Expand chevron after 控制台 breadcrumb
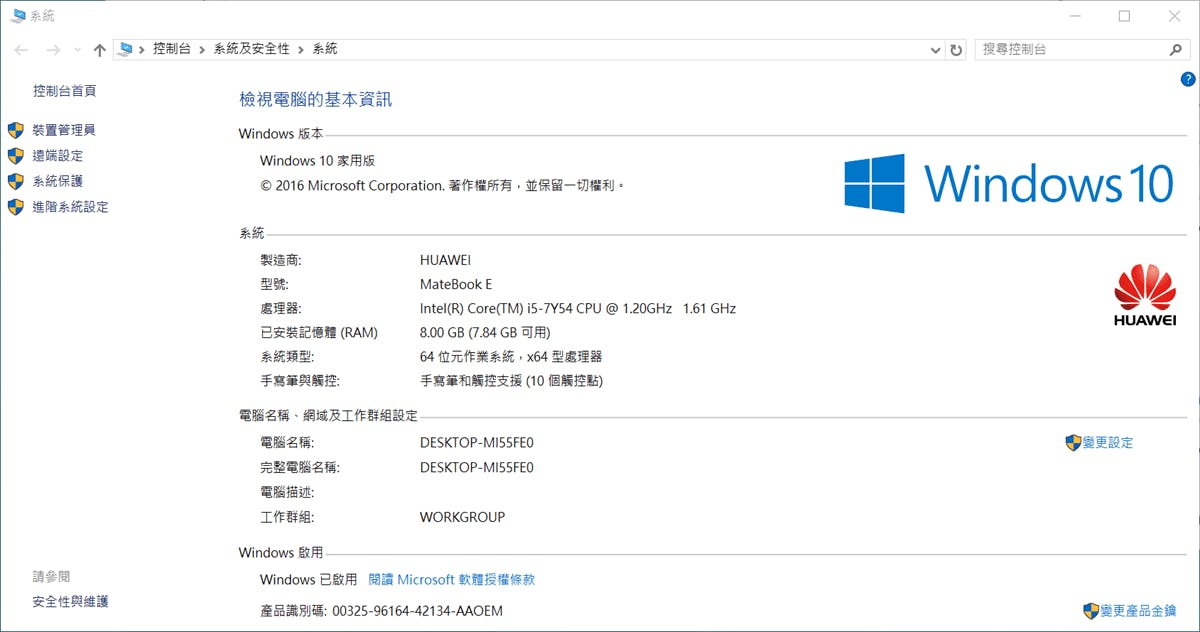The image size is (1200, 632). 202,49
